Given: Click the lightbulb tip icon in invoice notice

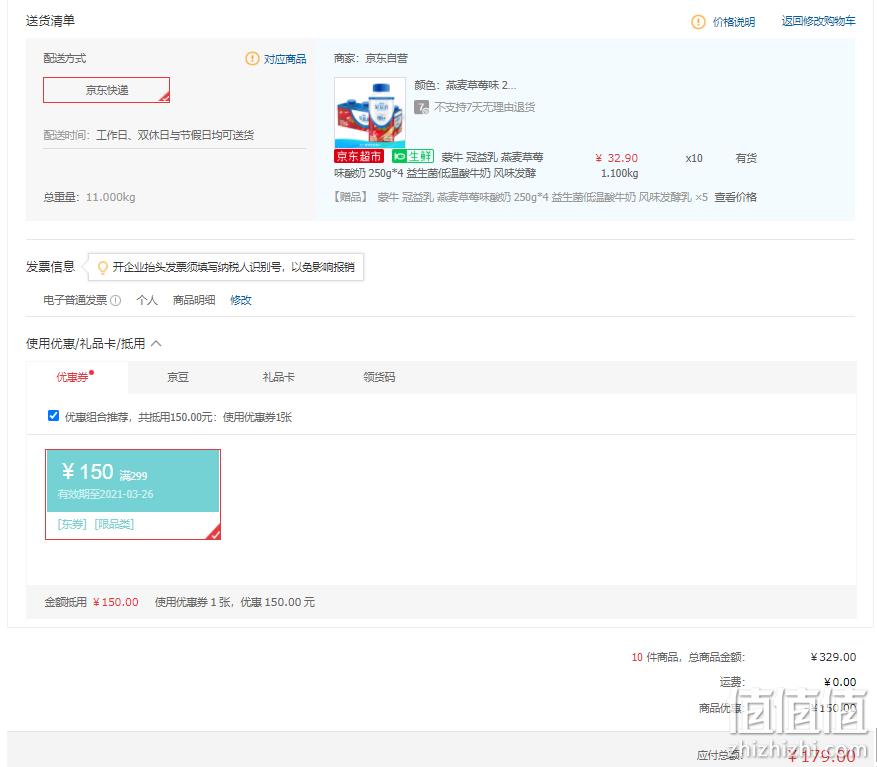Looking at the screenshot, I should click(x=102, y=267).
